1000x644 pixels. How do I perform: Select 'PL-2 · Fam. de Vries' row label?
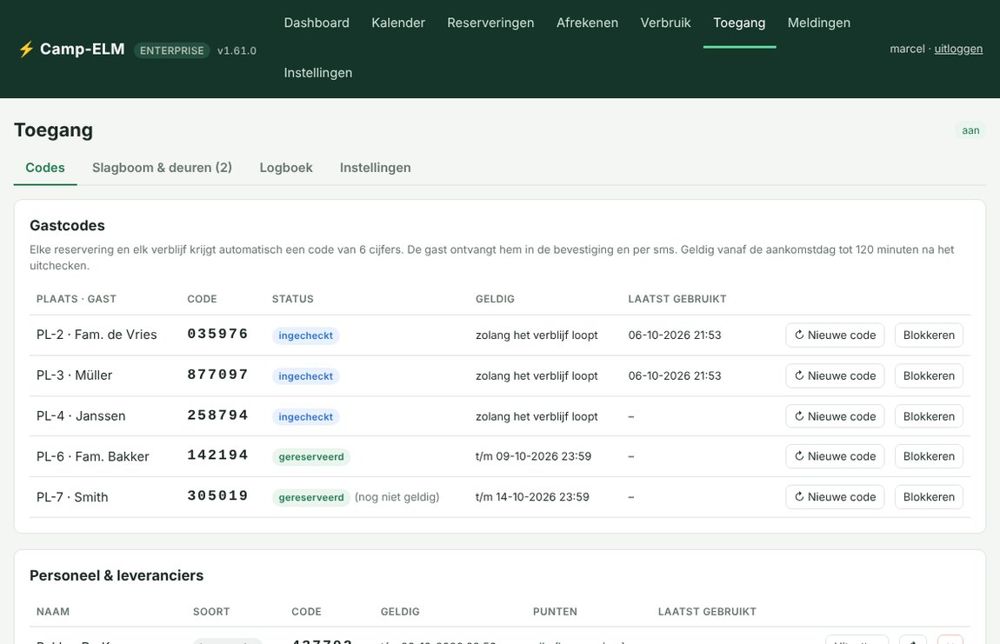click(96, 335)
